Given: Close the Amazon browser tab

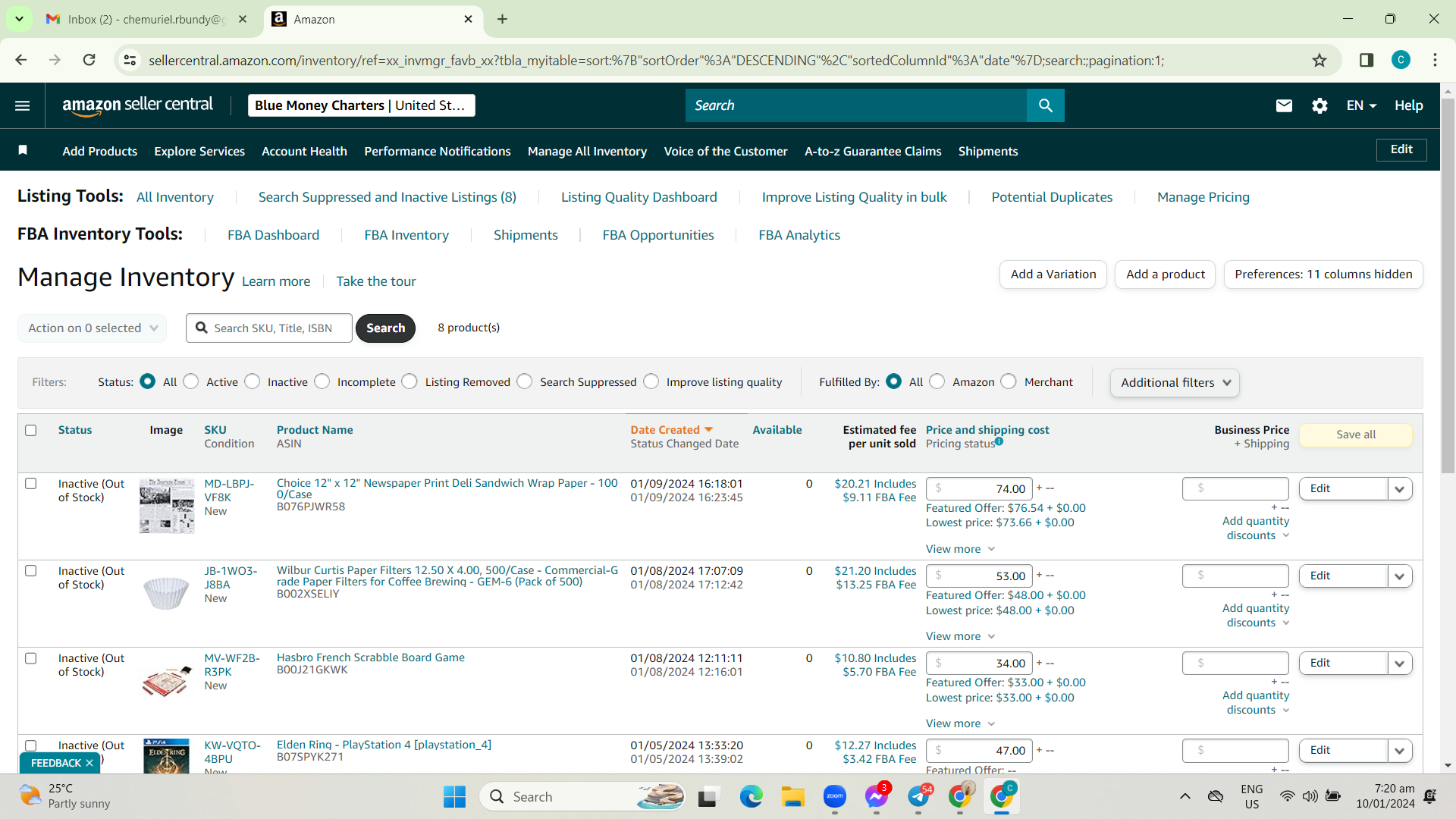Looking at the screenshot, I should [x=468, y=19].
